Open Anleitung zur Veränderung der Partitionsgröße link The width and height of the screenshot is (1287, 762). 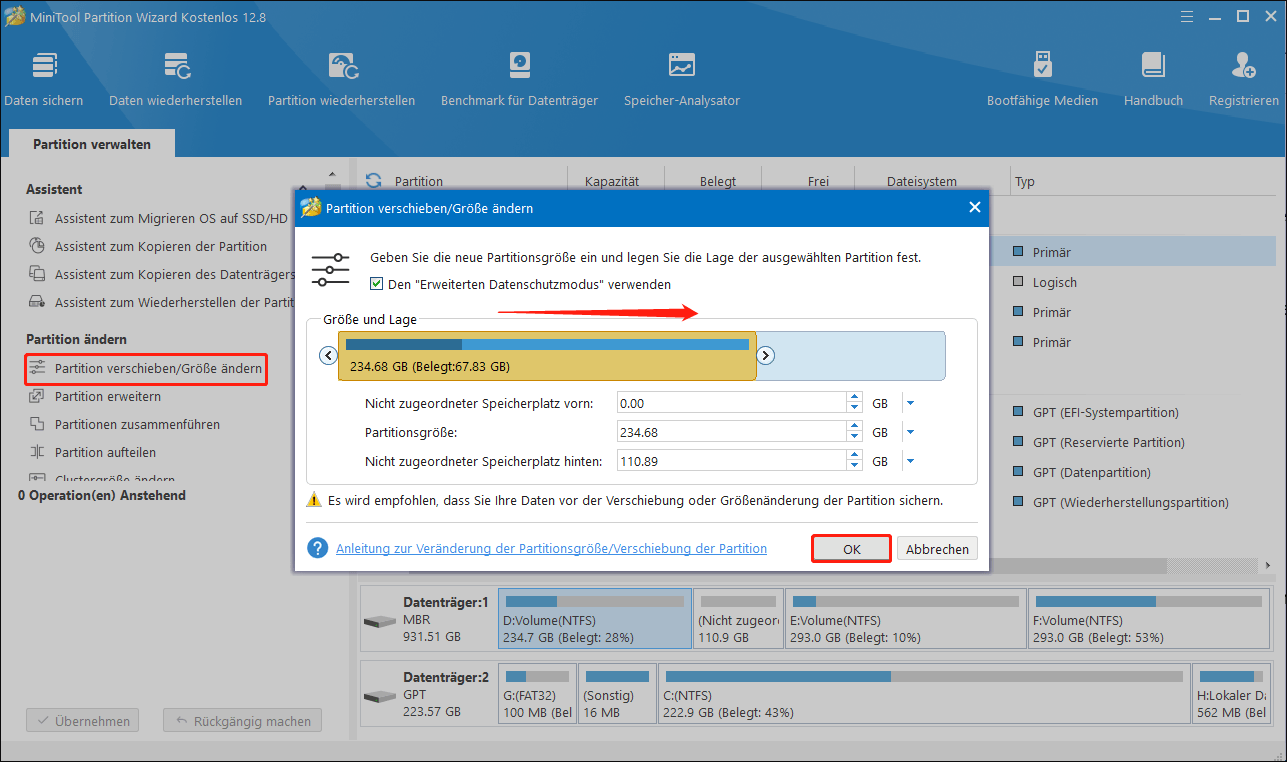click(x=551, y=548)
